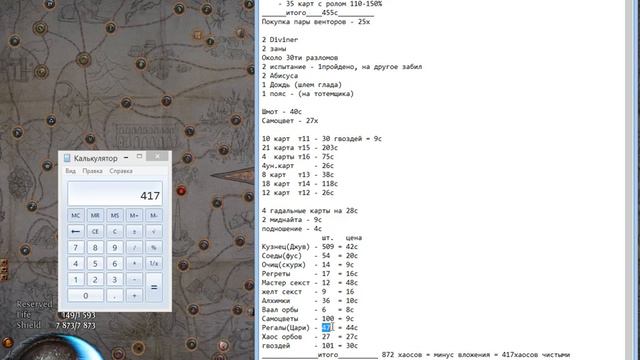
Task: Click the M- calculator key
Action: pyautogui.click(x=154, y=215)
